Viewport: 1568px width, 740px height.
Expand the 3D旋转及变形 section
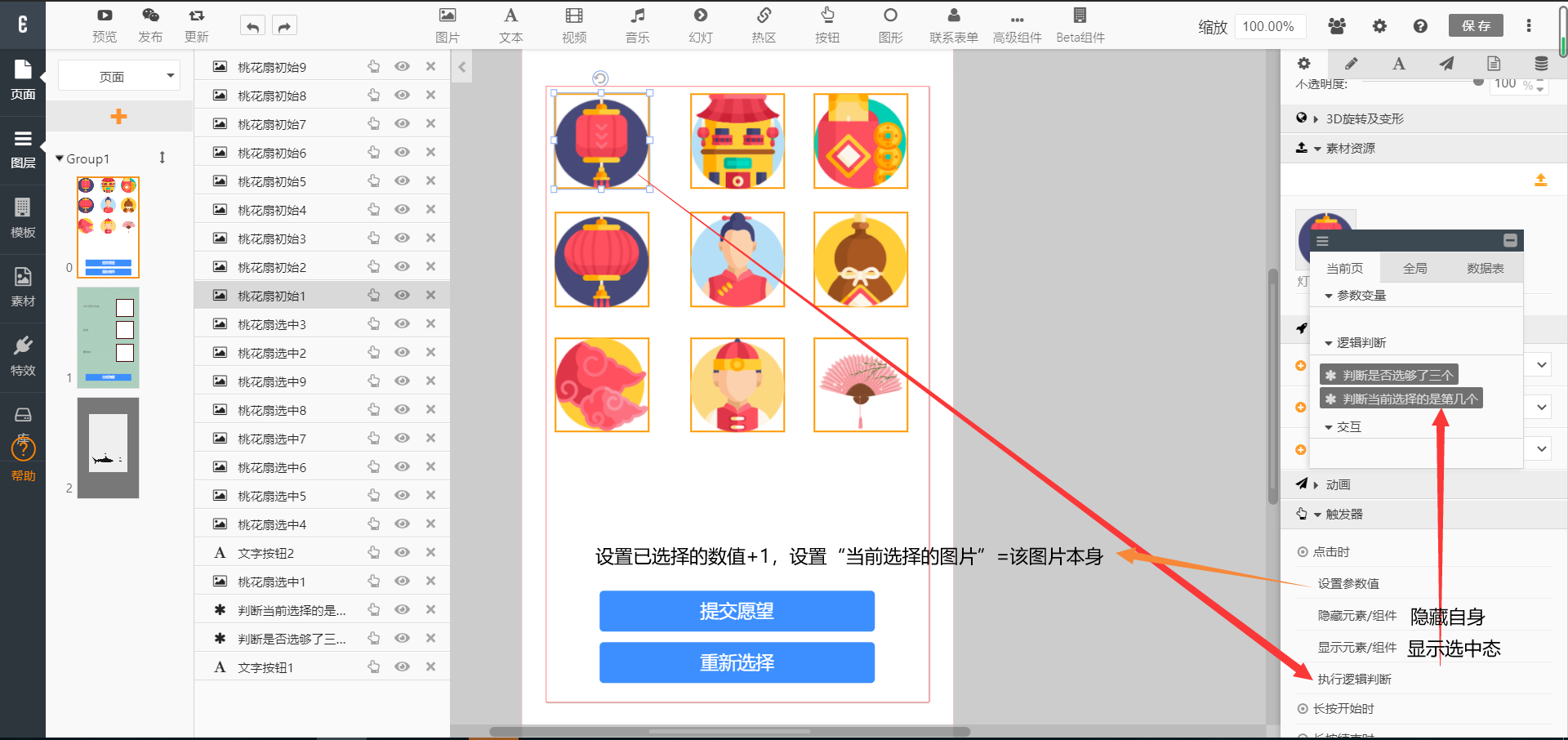(1364, 119)
